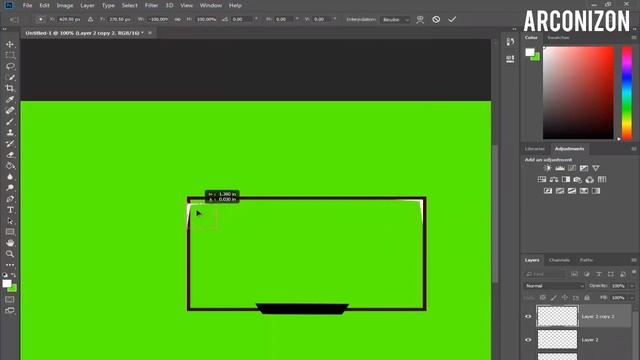
Task: Toggle Quick Mask mode
Action: click(x=10, y=300)
